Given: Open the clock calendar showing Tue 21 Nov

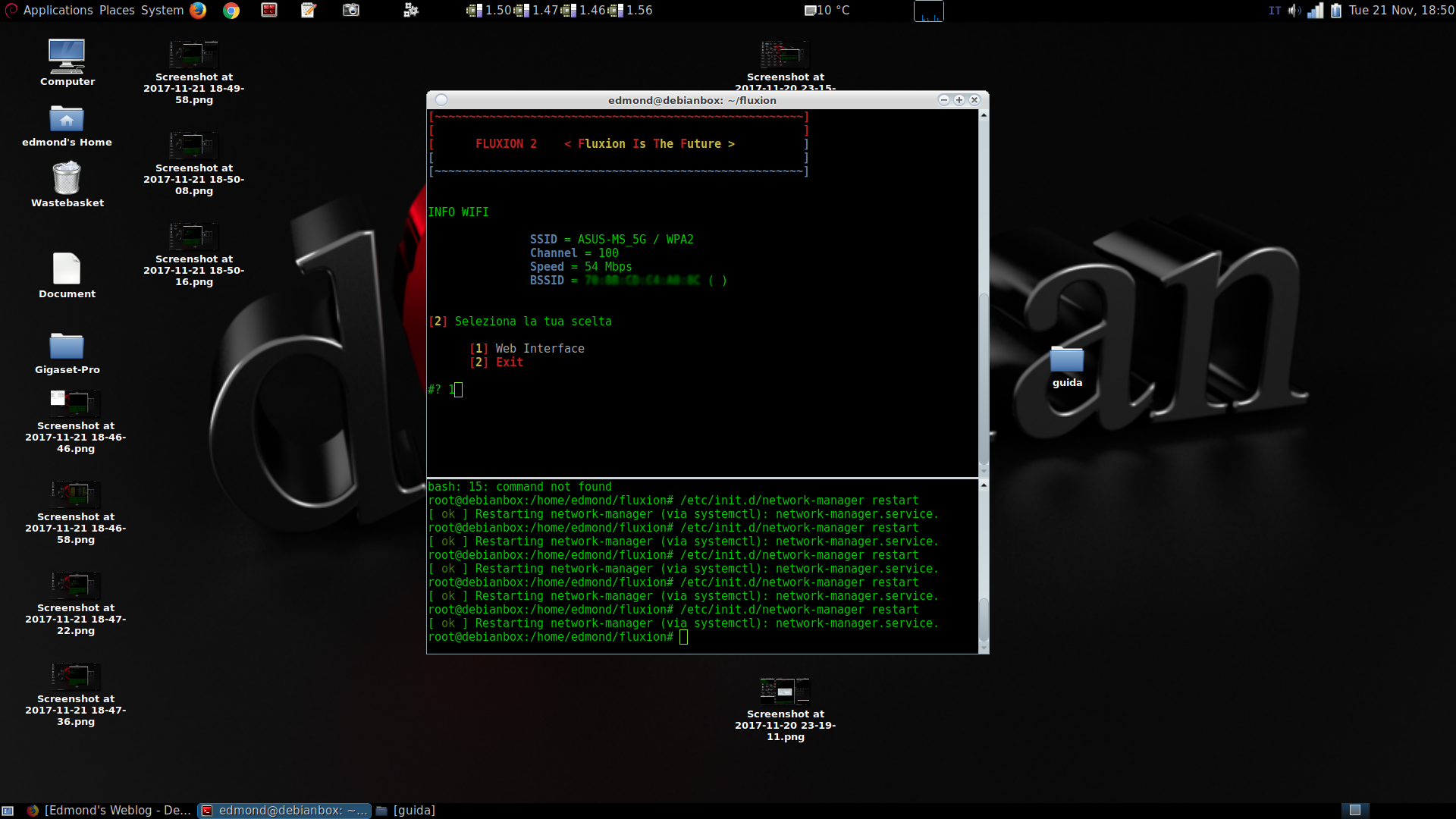Looking at the screenshot, I should point(1401,10).
